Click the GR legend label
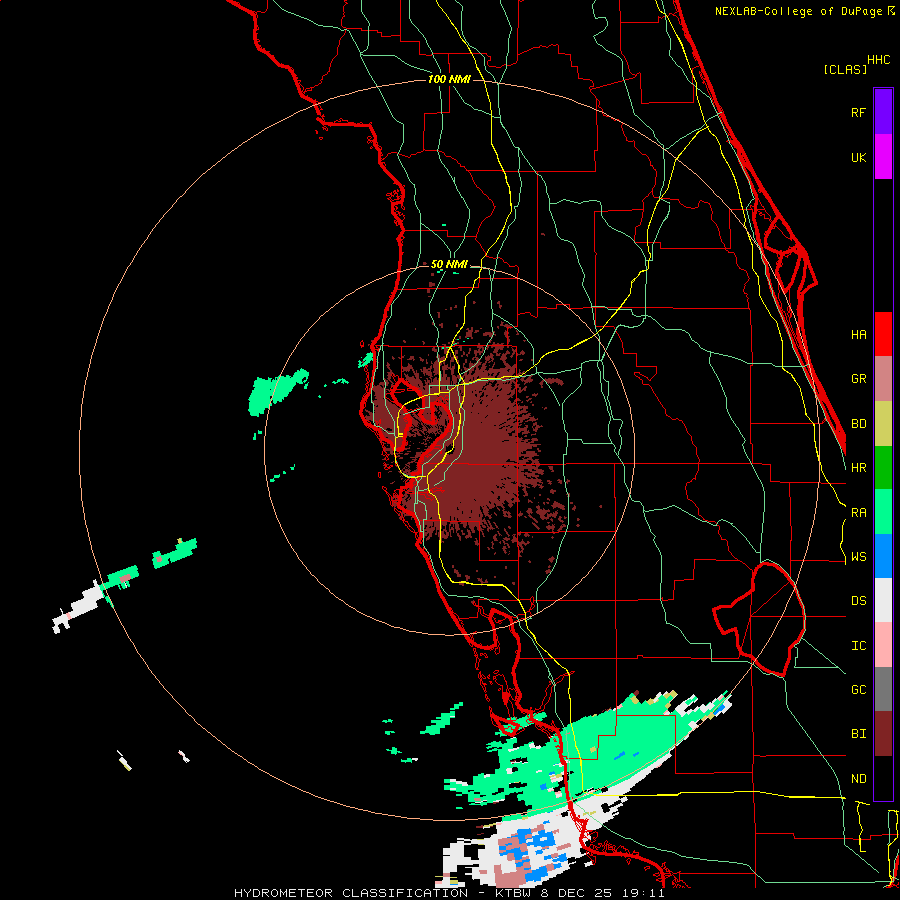The image size is (900, 900). [858, 379]
